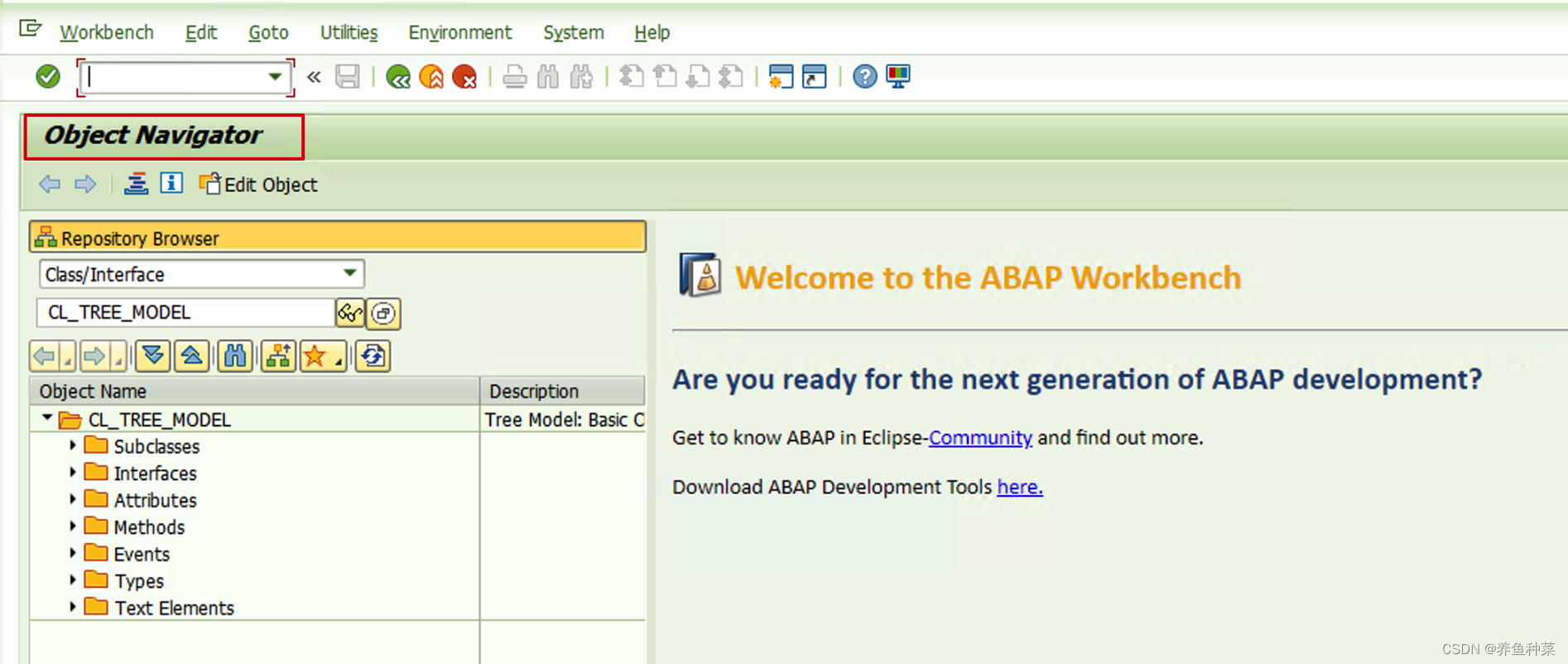
Task: Click the Description column header
Action: (x=563, y=391)
